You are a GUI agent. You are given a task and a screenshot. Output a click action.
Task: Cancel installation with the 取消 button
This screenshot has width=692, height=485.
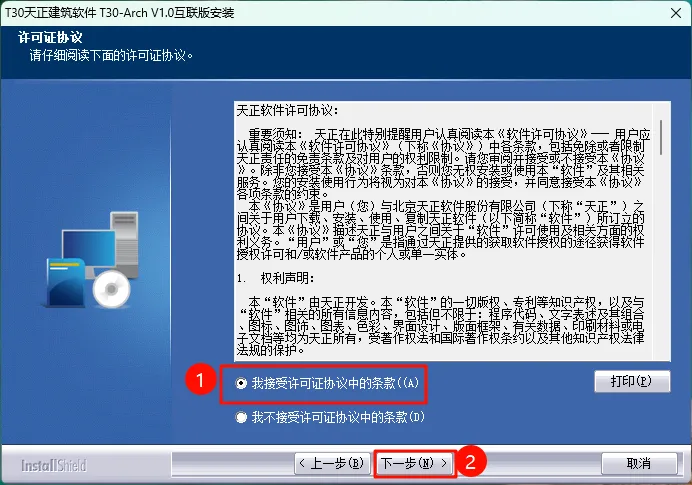tap(639, 463)
